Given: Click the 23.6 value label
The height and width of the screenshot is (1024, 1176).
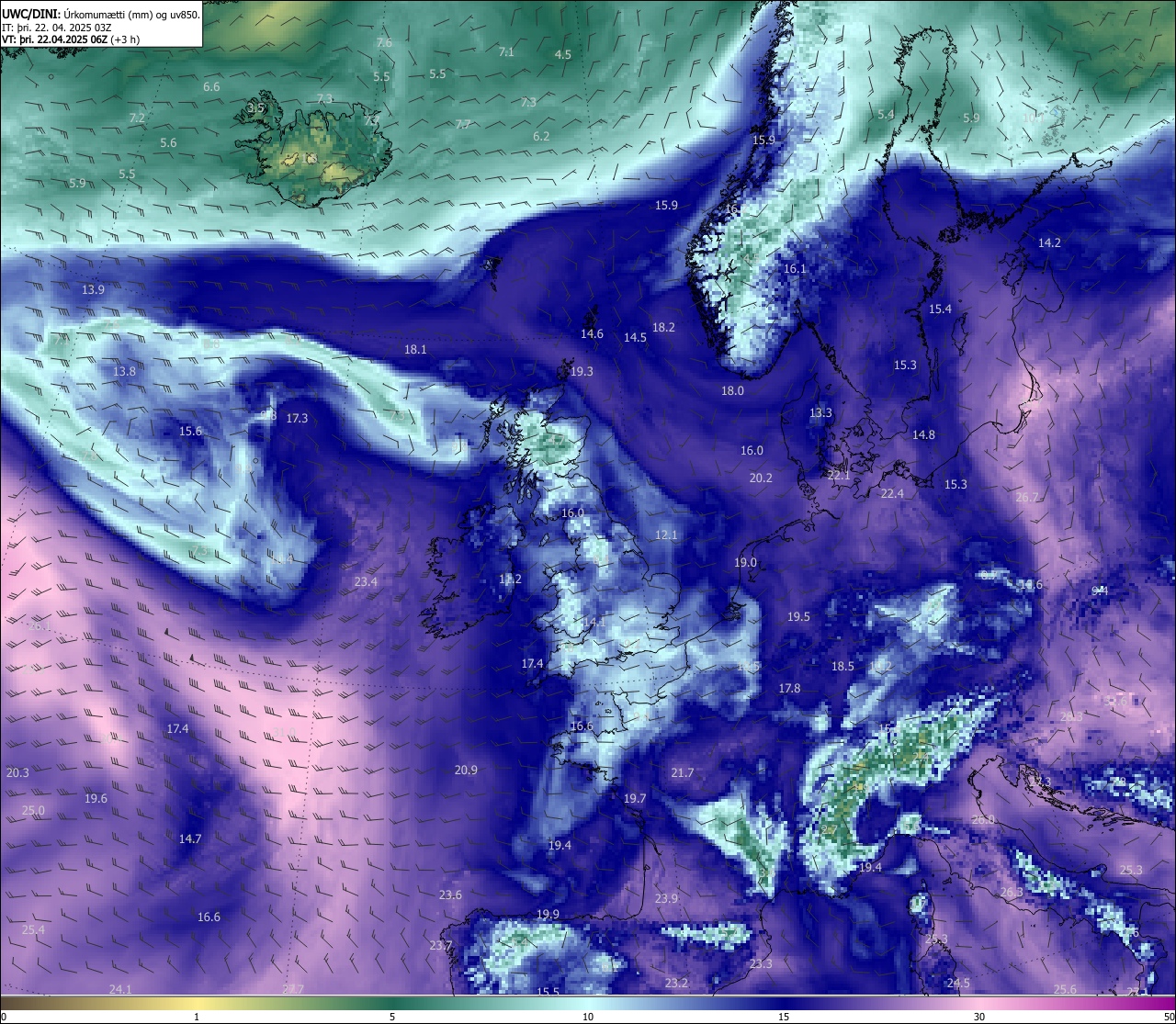Looking at the screenshot, I should (x=450, y=895).
